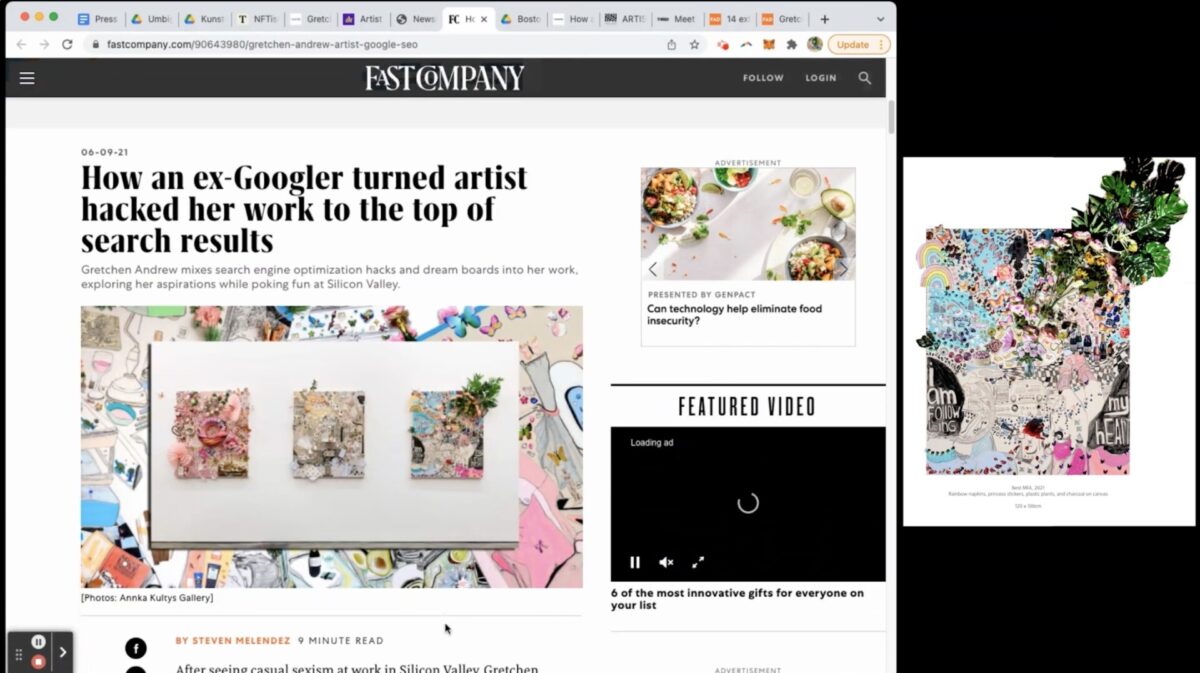1200x673 pixels.
Task: Switch to the News tab
Action: [x=415, y=19]
